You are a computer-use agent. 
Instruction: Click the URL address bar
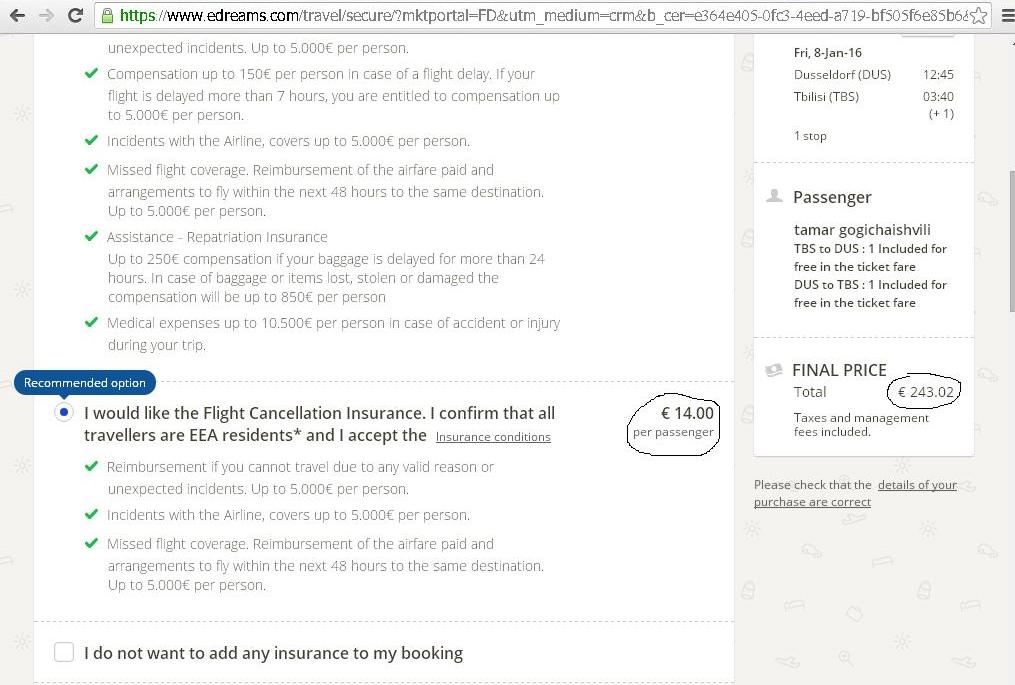pos(540,16)
